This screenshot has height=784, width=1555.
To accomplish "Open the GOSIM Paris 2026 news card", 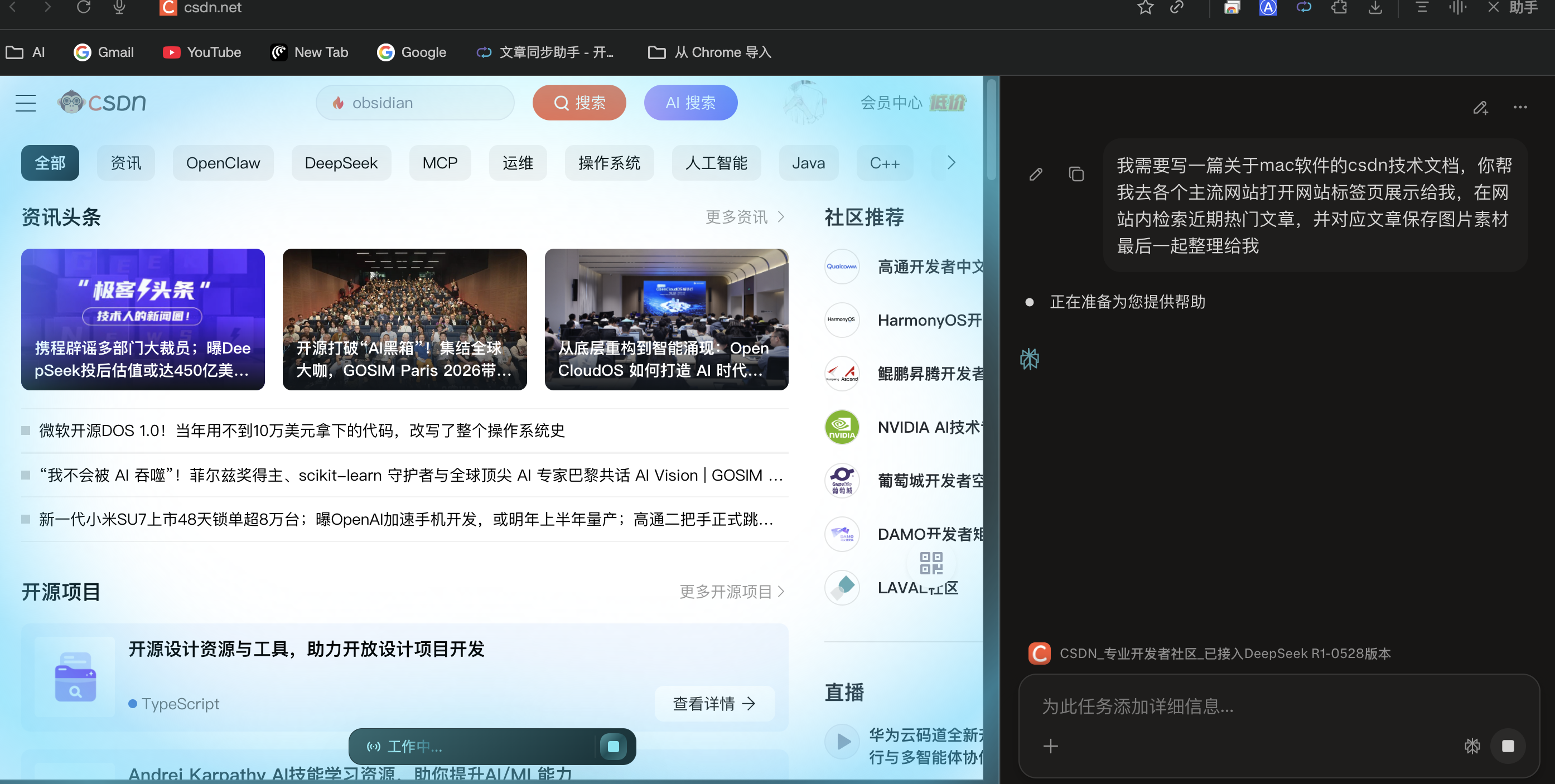I will pos(404,320).
